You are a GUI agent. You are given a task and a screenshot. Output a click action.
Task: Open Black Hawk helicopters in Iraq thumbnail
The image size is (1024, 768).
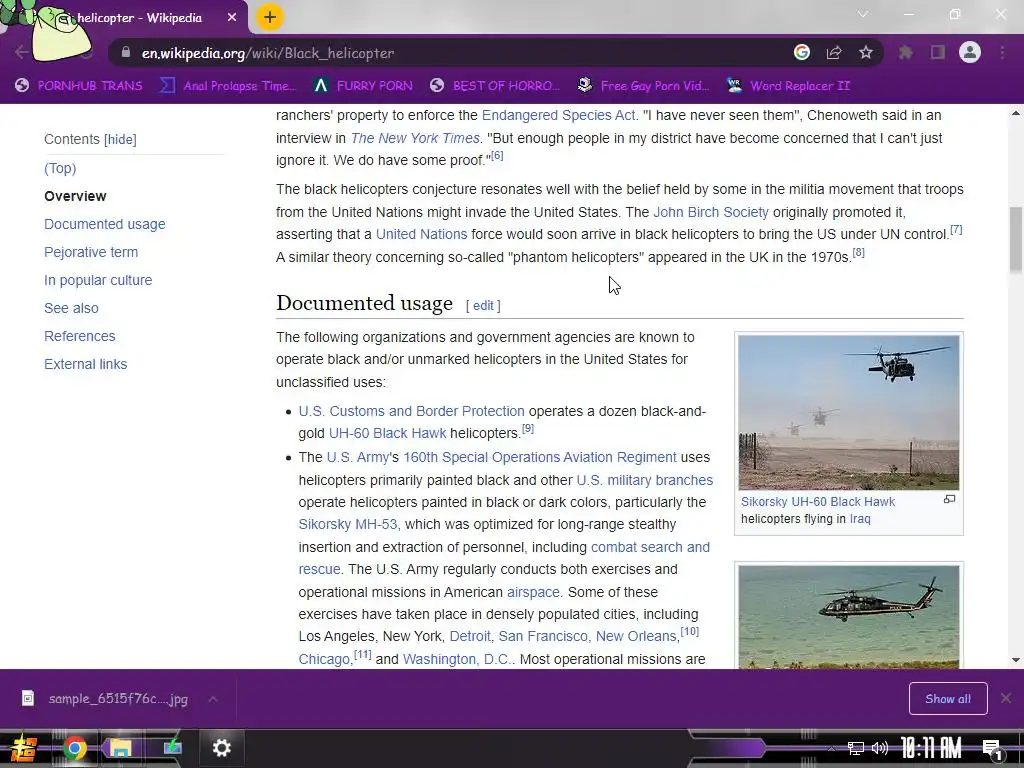(848, 413)
